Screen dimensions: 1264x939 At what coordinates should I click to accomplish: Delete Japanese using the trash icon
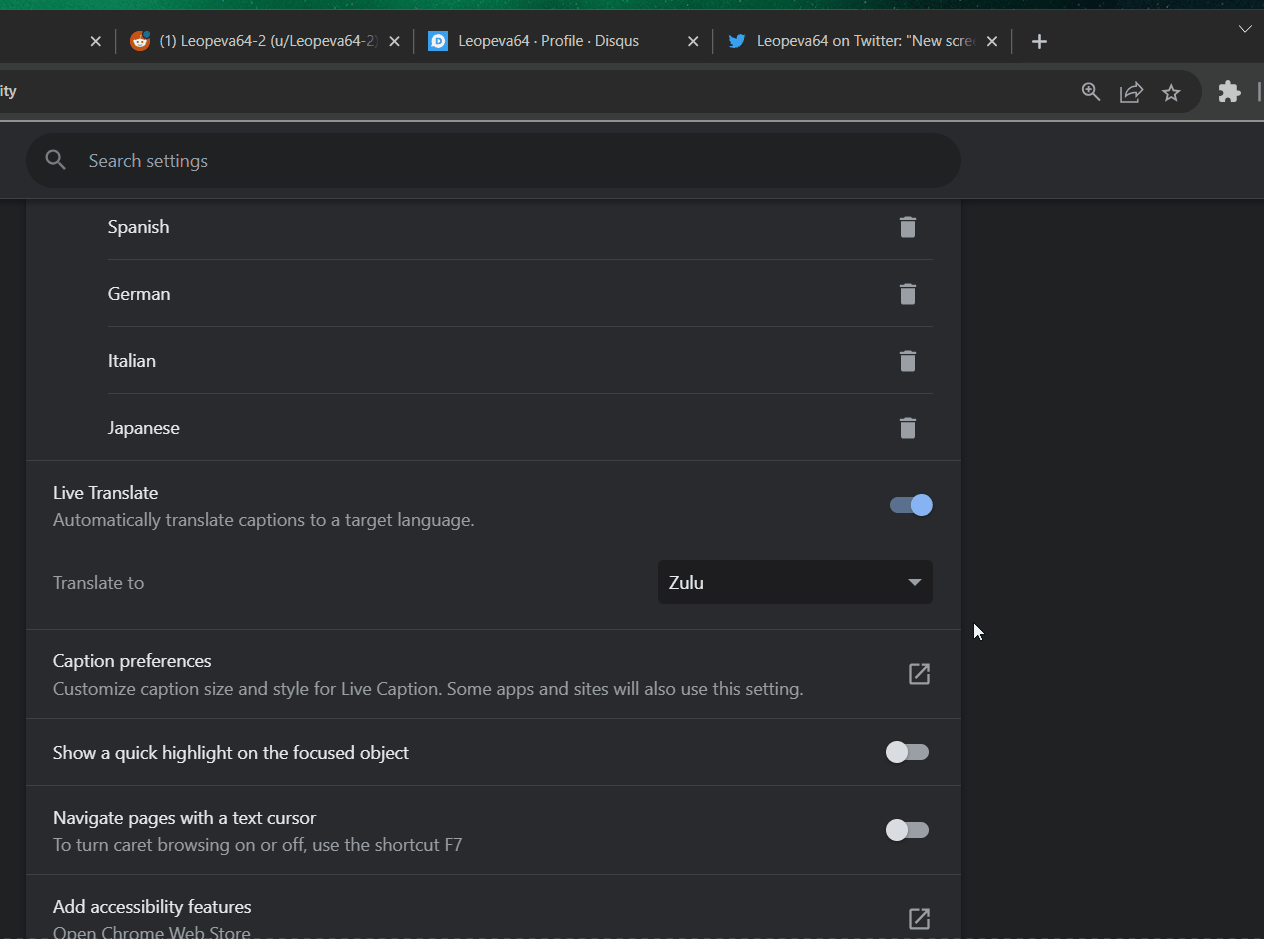[x=907, y=428]
